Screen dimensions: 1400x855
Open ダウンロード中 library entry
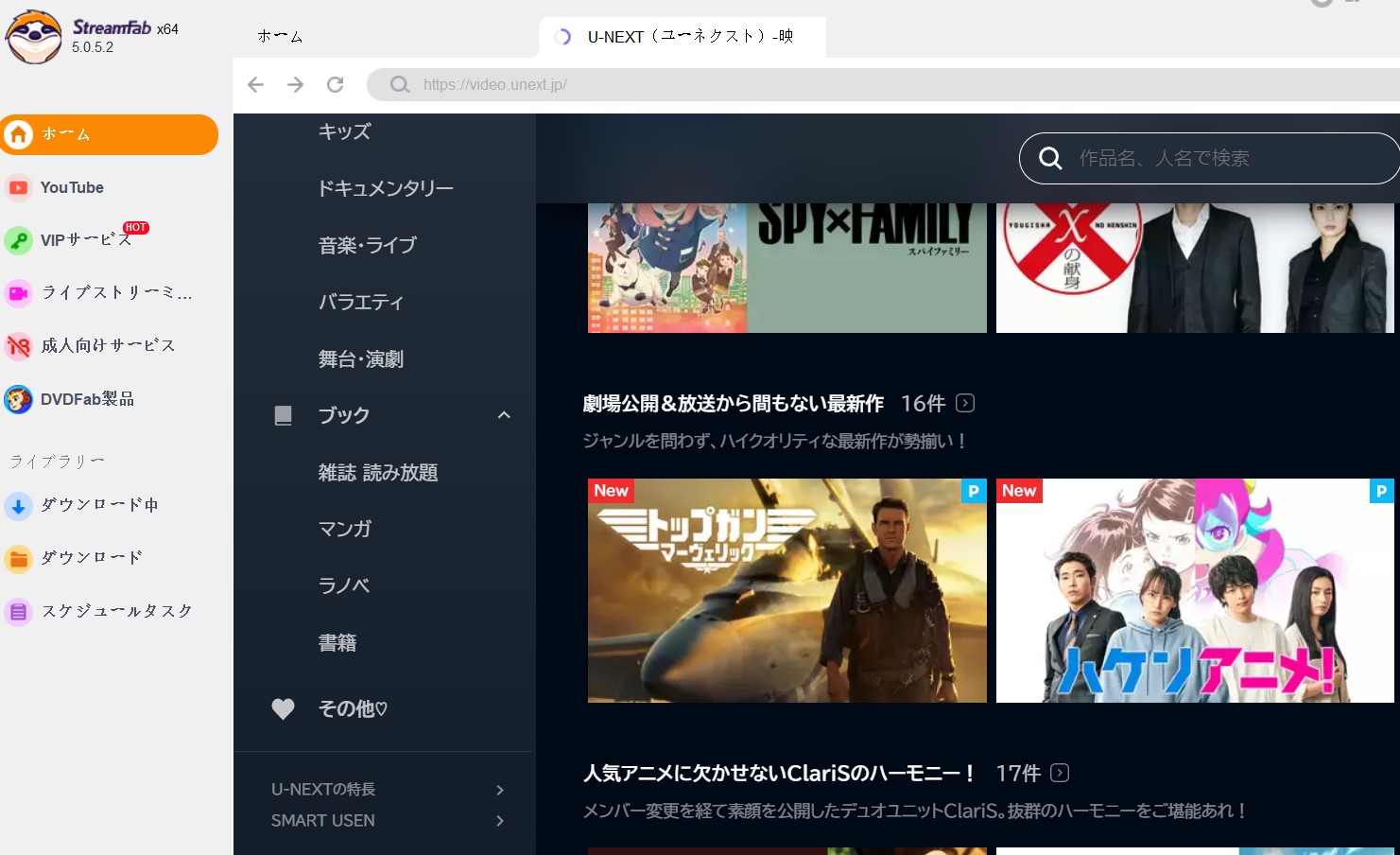[99, 506]
